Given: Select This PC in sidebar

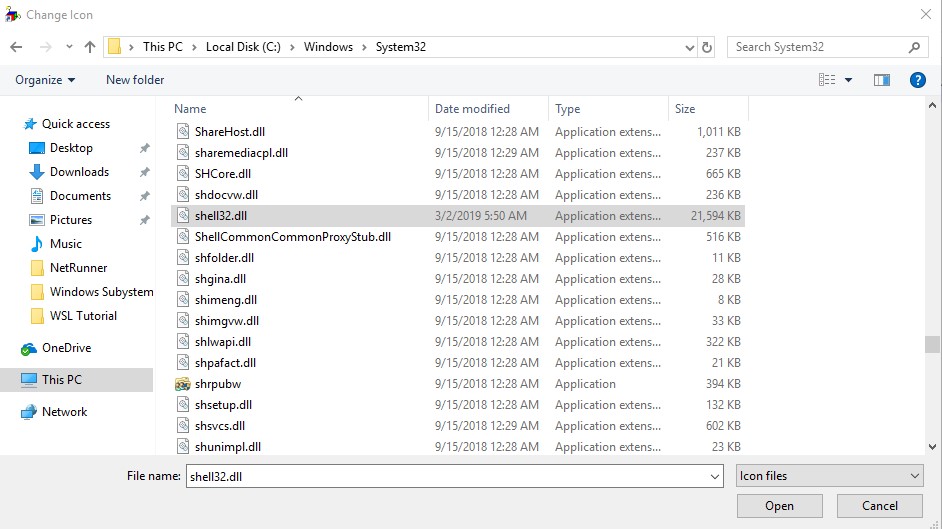Looking at the screenshot, I should (77, 379).
